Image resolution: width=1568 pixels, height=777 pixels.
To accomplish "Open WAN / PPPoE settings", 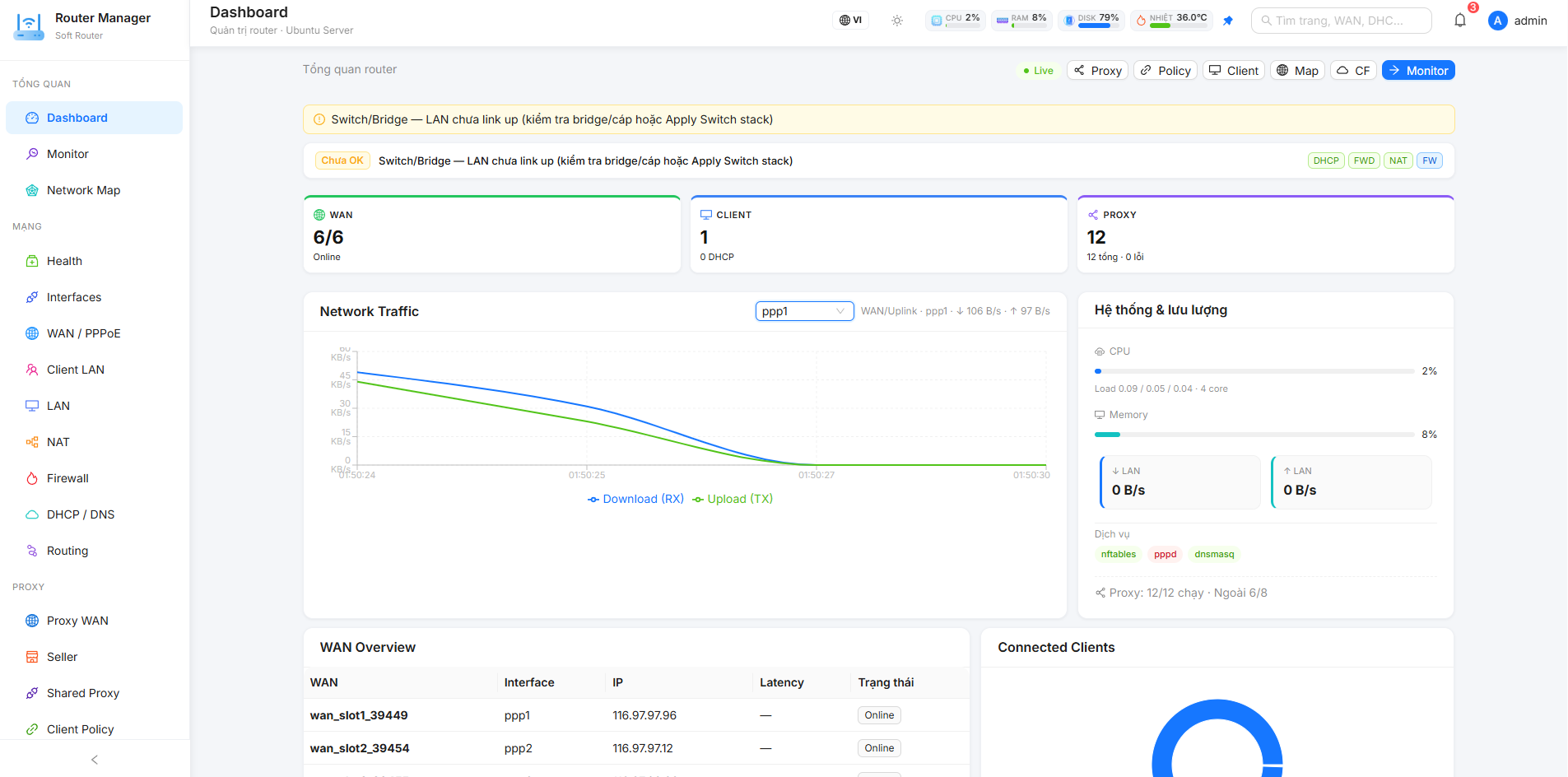I will [94, 333].
